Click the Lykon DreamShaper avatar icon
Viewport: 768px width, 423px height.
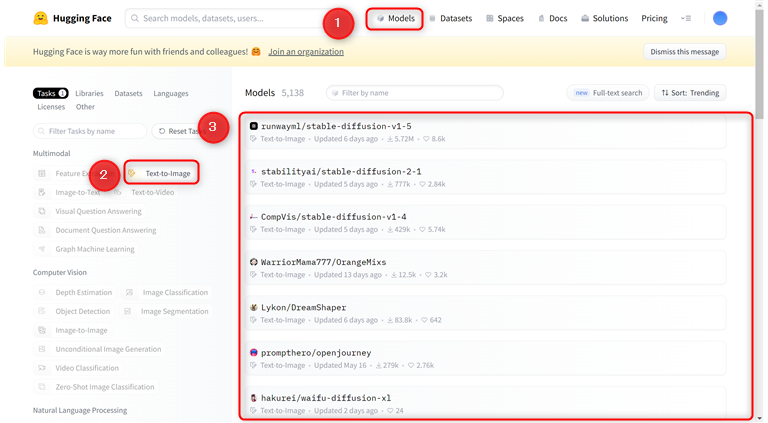pos(253,308)
